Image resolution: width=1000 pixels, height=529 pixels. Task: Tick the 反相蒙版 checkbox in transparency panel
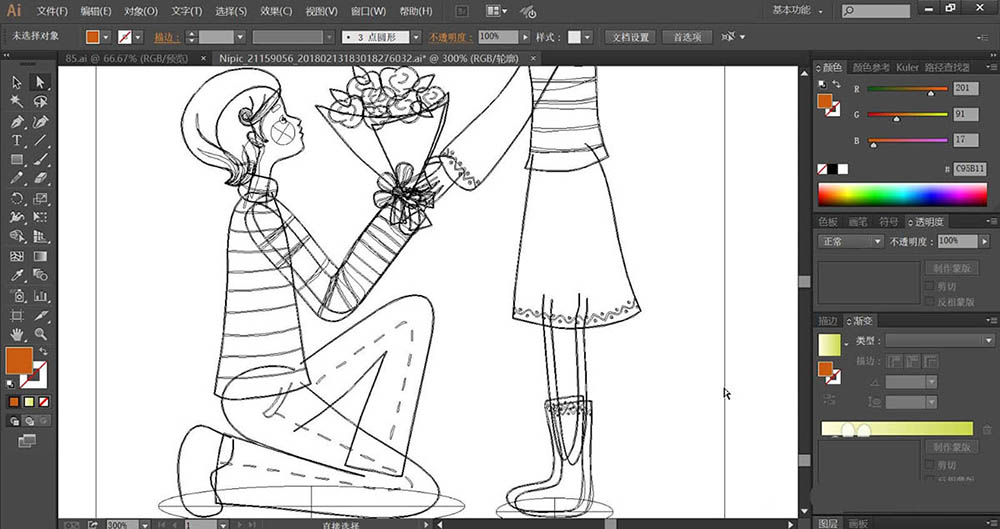click(929, 302)
